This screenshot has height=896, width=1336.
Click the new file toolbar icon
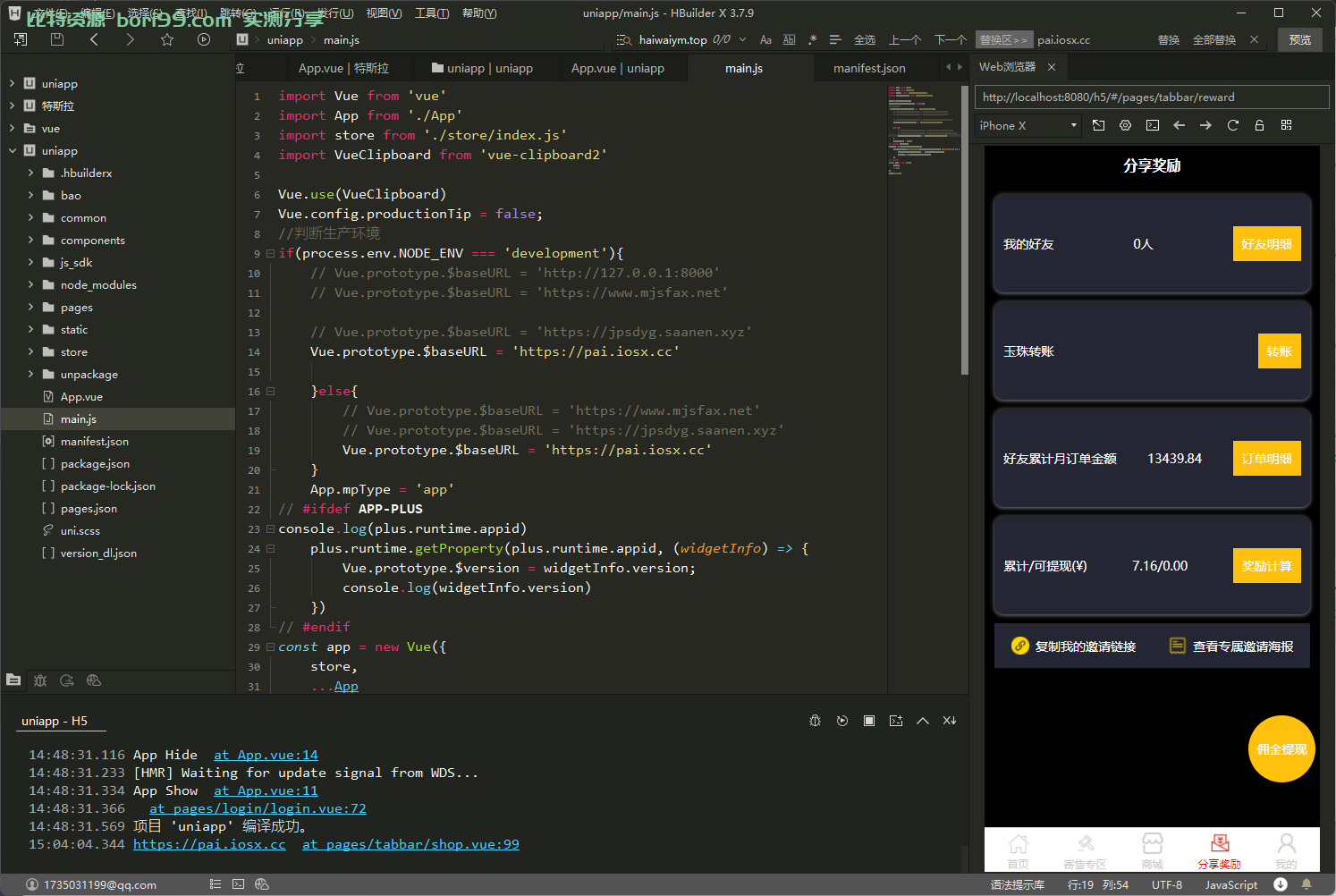point(21,39)
